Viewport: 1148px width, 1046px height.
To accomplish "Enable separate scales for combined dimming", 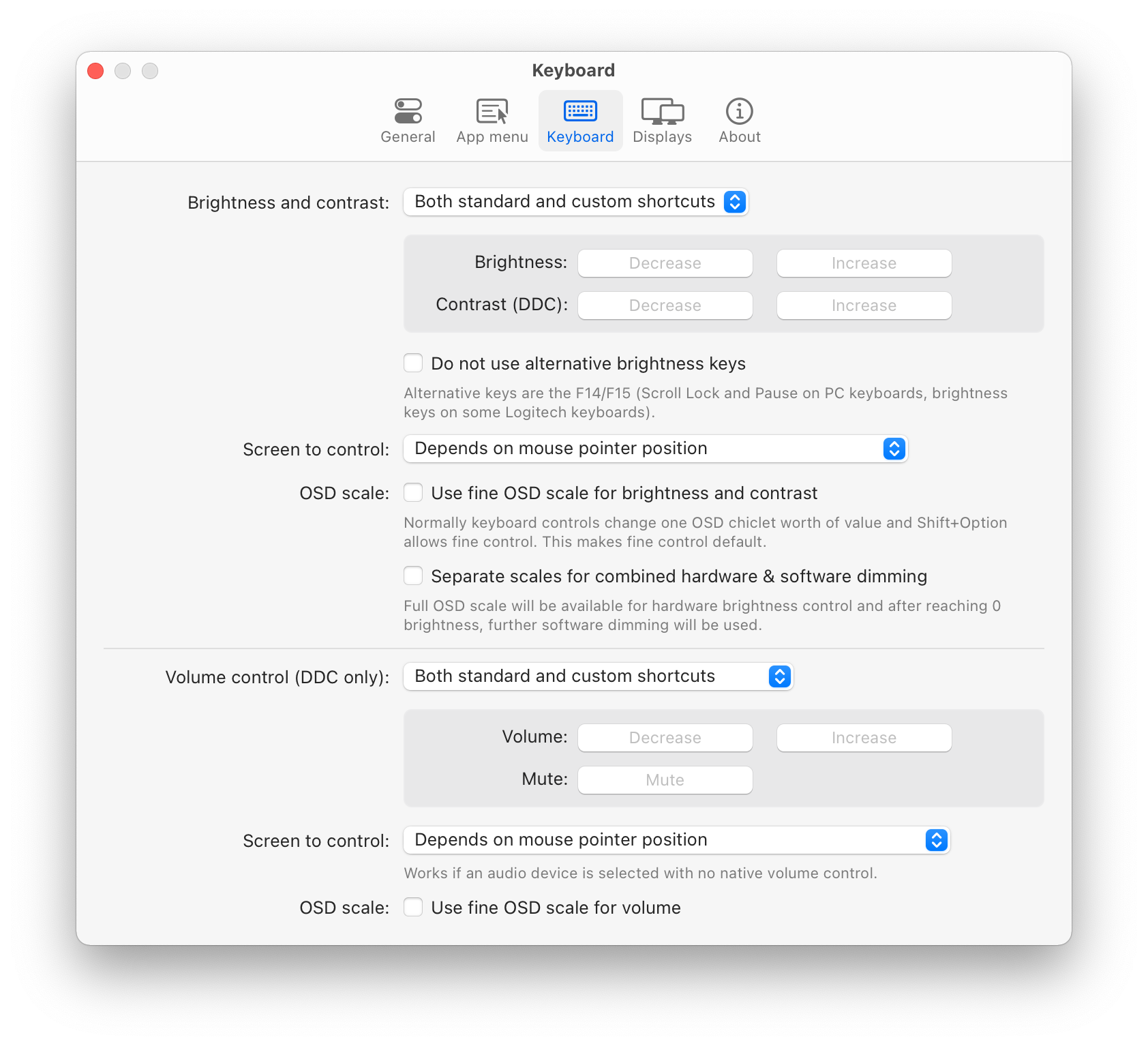I will coord(414,576).
